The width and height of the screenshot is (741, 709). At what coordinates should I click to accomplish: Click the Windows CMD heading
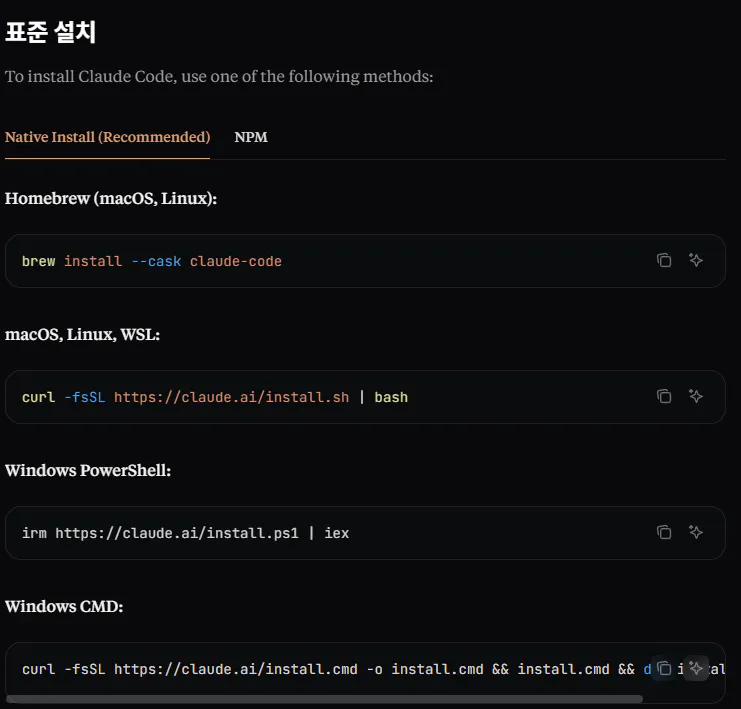(64, 606)
